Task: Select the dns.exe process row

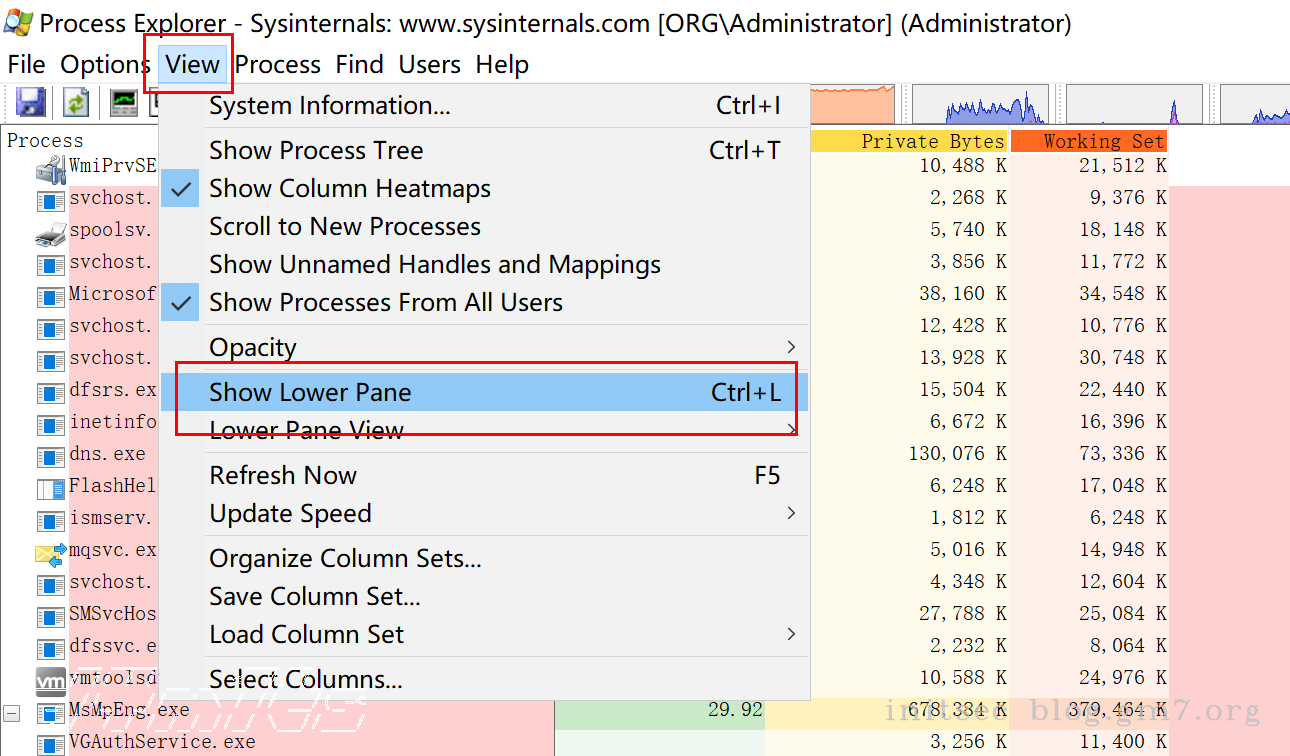Action: tap(107, 454)
